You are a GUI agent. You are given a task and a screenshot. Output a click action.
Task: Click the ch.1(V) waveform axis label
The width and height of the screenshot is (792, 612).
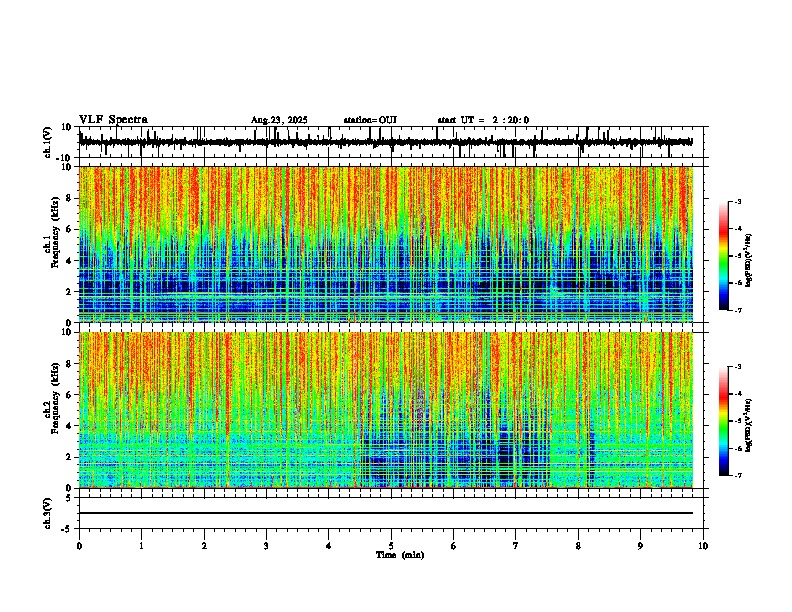point(48,142)
